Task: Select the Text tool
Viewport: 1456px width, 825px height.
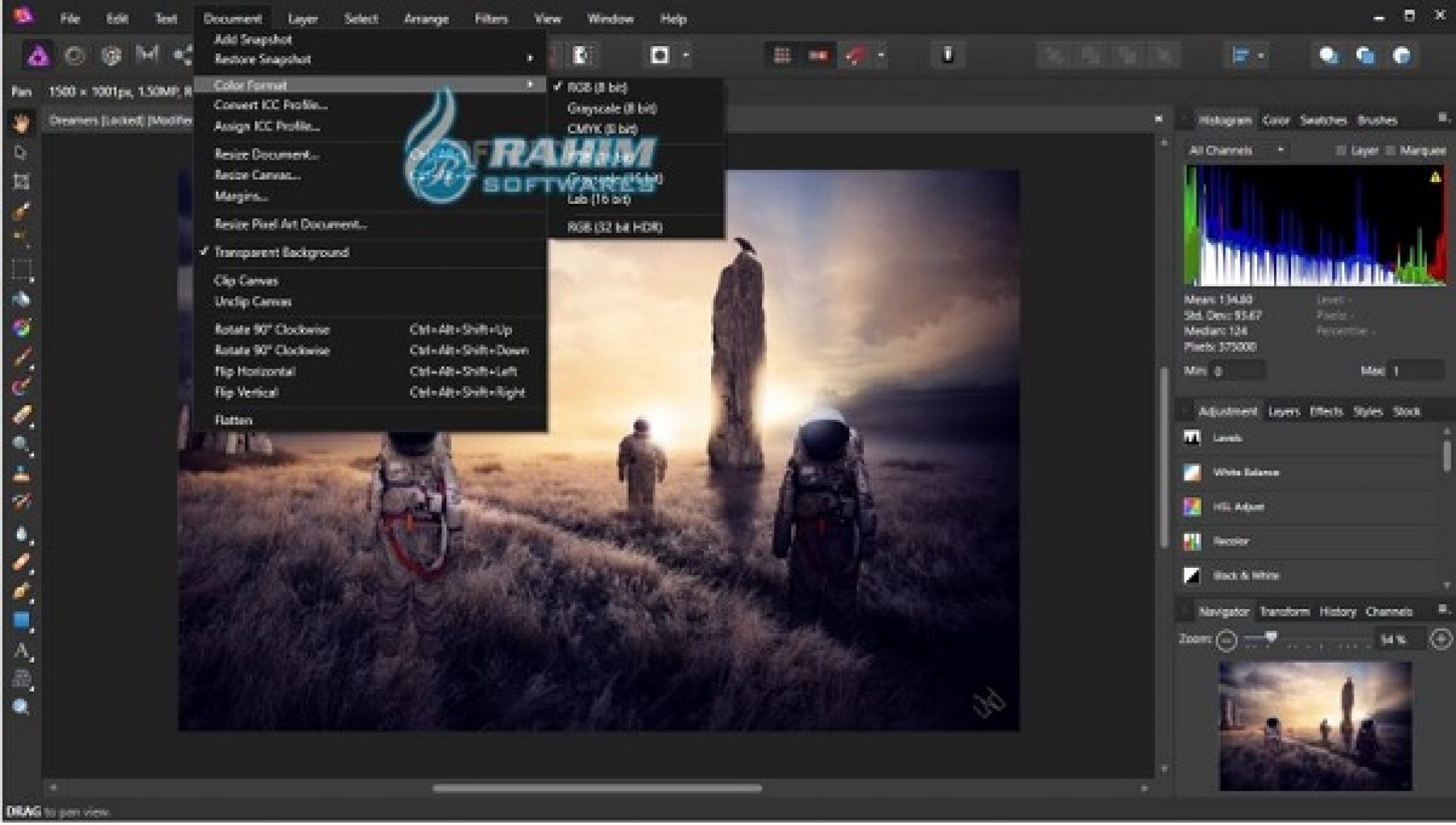Action: click(21, 650)
